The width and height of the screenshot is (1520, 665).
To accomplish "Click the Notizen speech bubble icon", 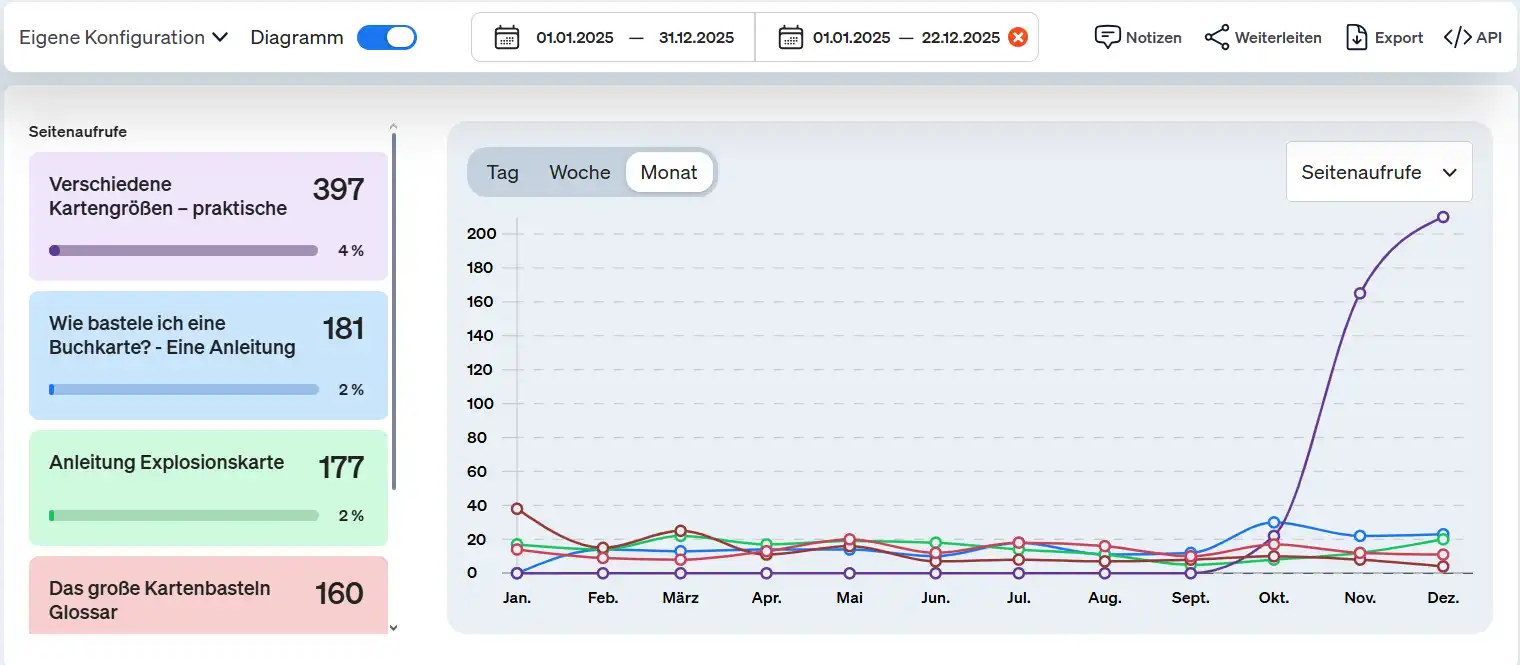I will [1108, 38].
